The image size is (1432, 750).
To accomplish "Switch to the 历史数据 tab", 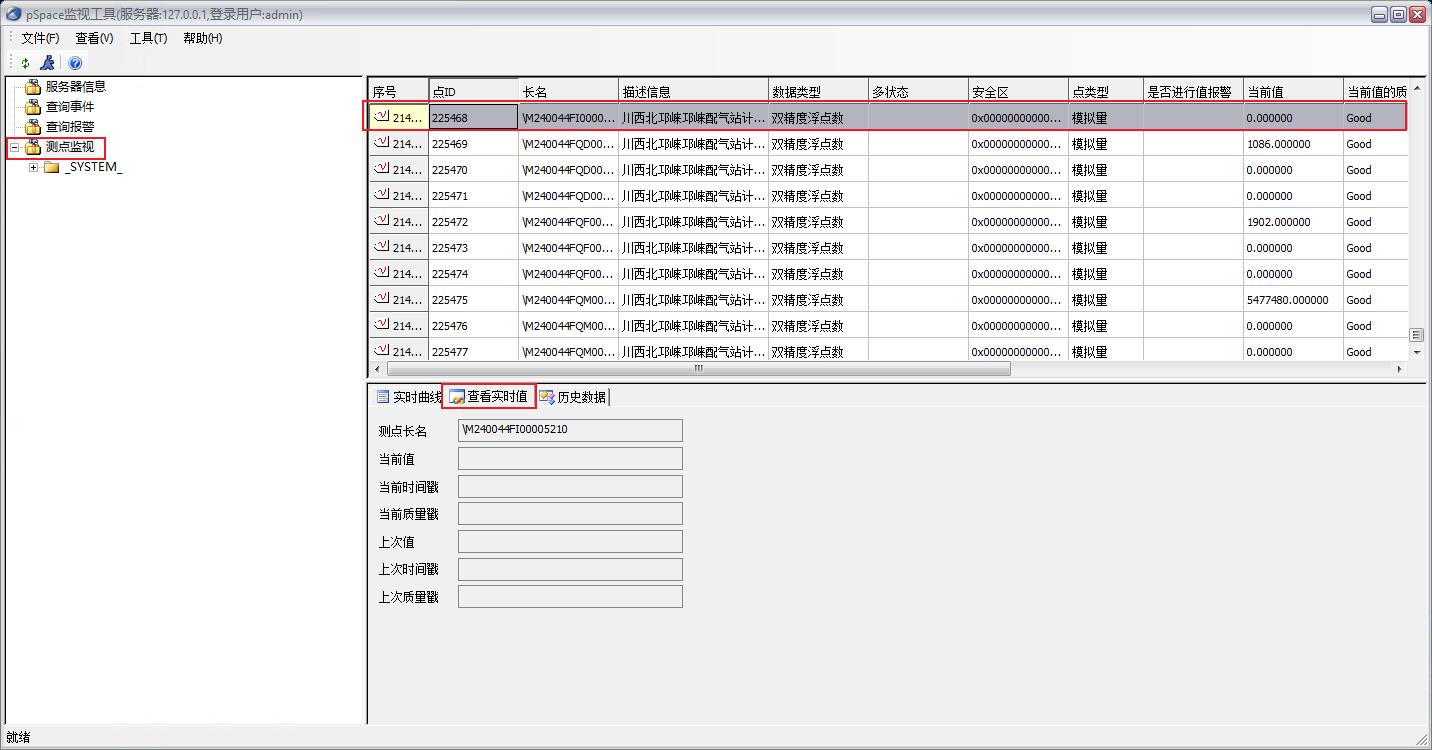I will 573,397.
